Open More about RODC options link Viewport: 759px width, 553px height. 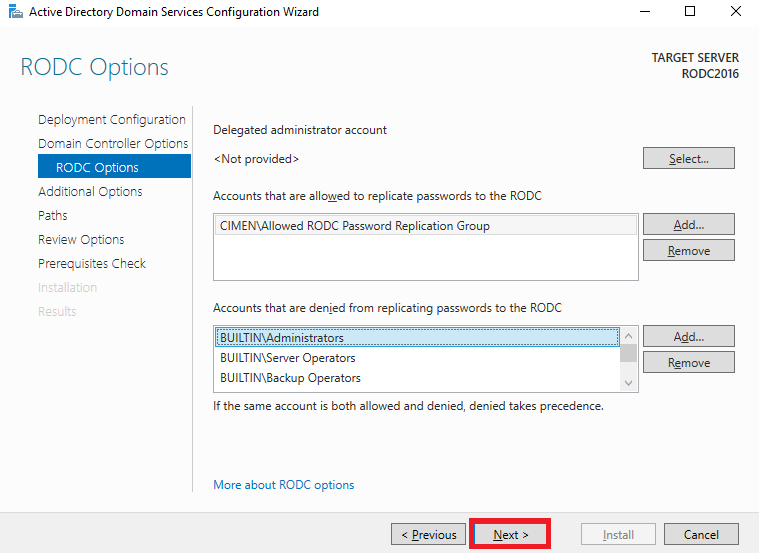[x=284, y=485]
